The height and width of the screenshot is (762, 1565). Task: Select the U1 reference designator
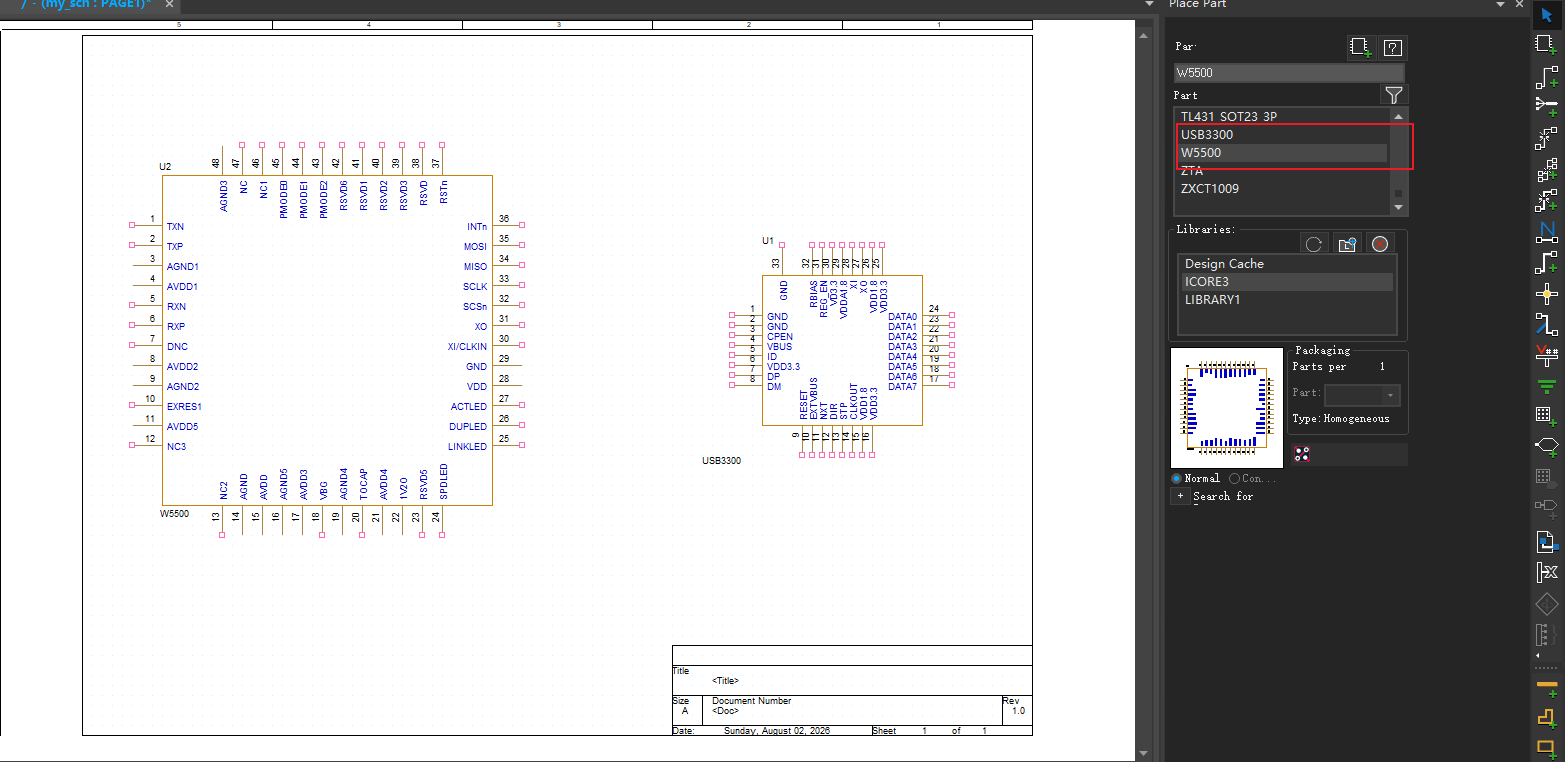pos(768,241)
